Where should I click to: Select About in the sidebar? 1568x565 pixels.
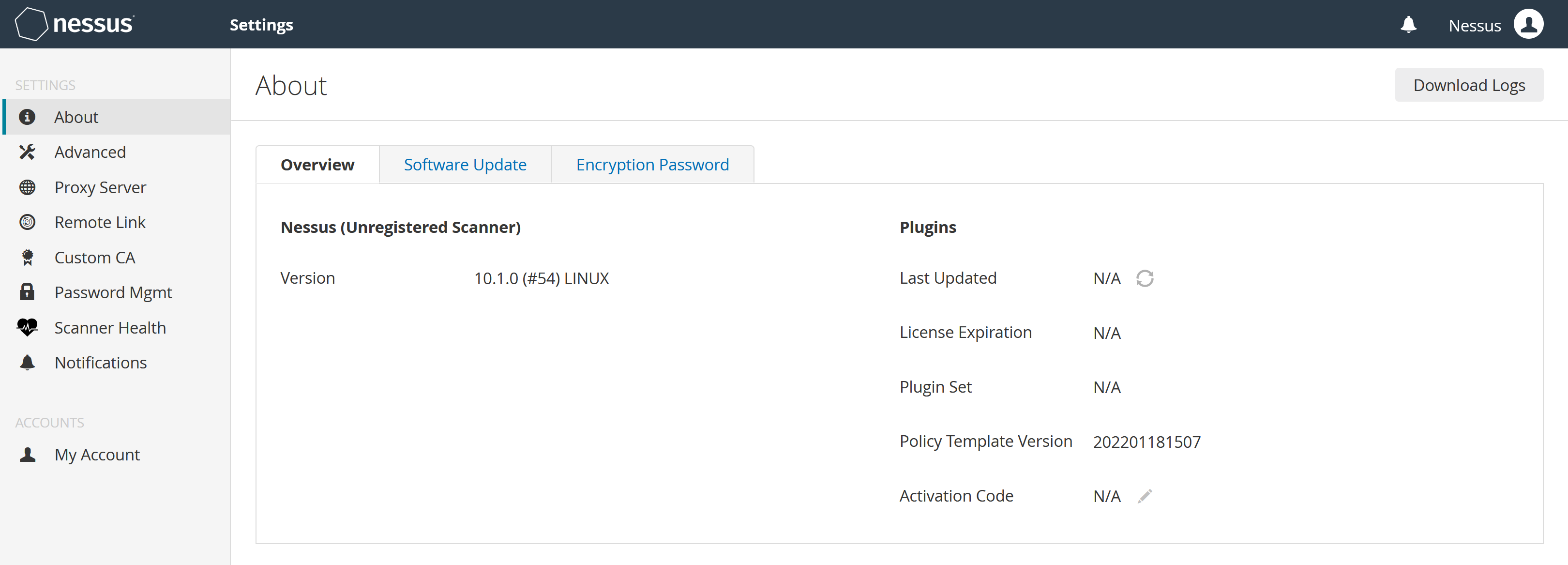116,117
